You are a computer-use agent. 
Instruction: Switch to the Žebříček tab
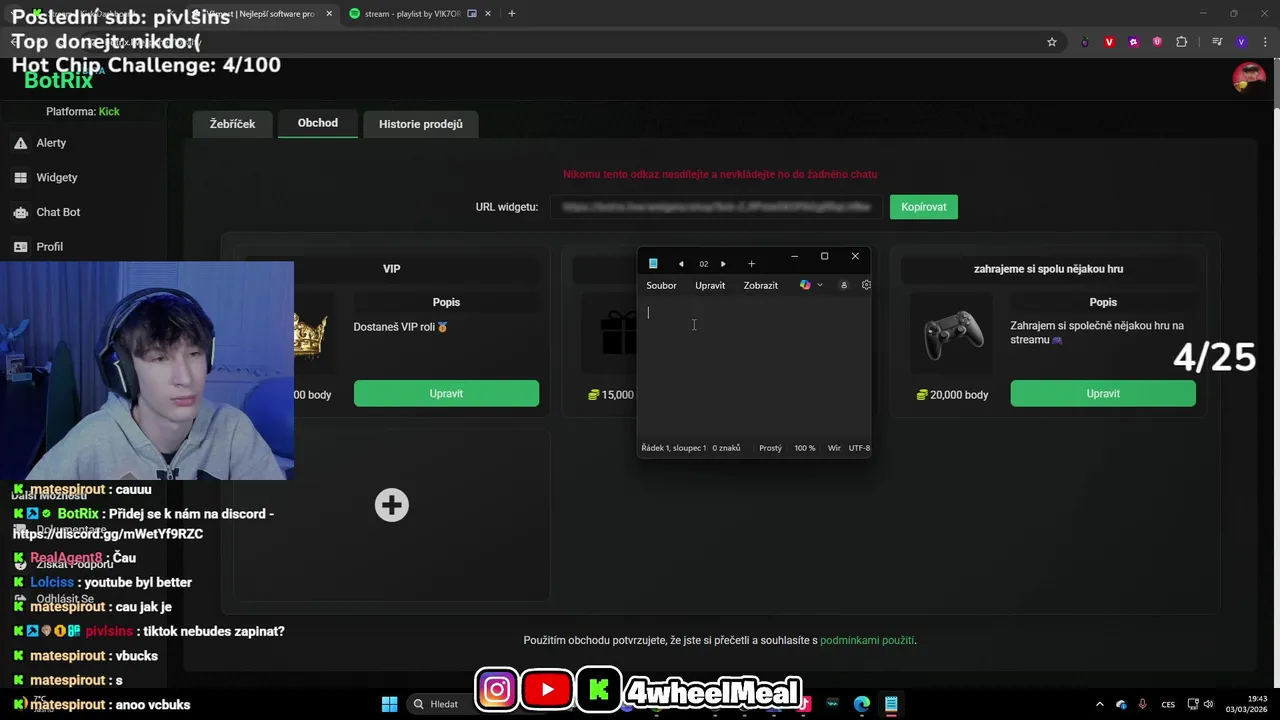point(232,124)
